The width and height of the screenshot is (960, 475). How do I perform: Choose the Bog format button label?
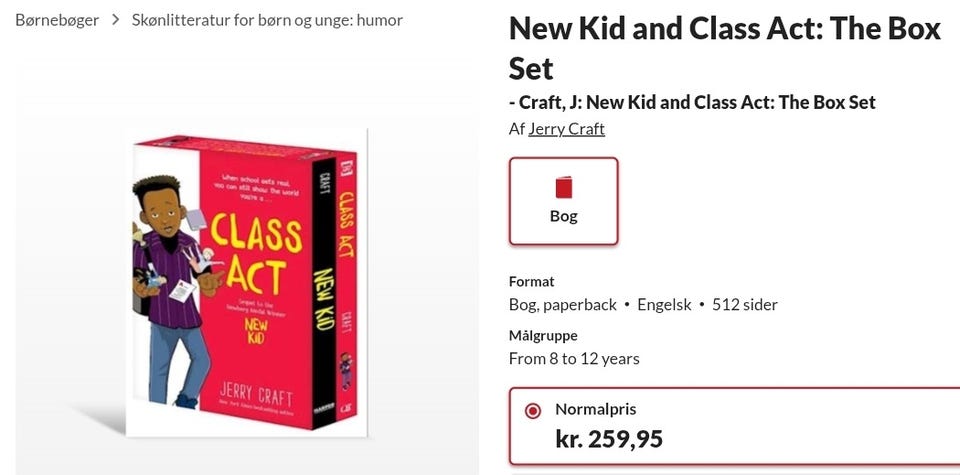point(563,216)
